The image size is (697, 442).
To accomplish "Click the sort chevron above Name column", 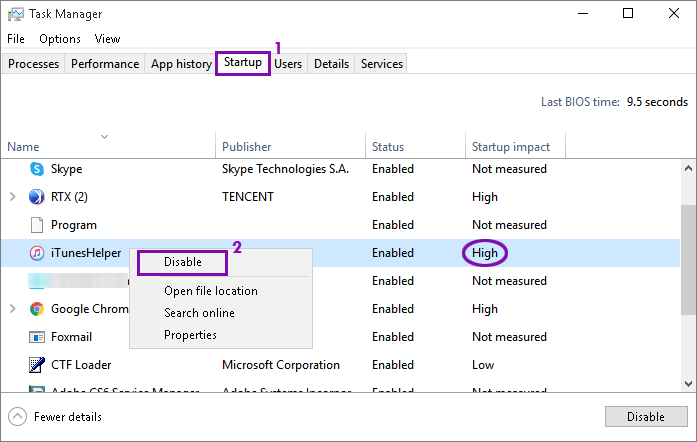I will pos(104,137).
